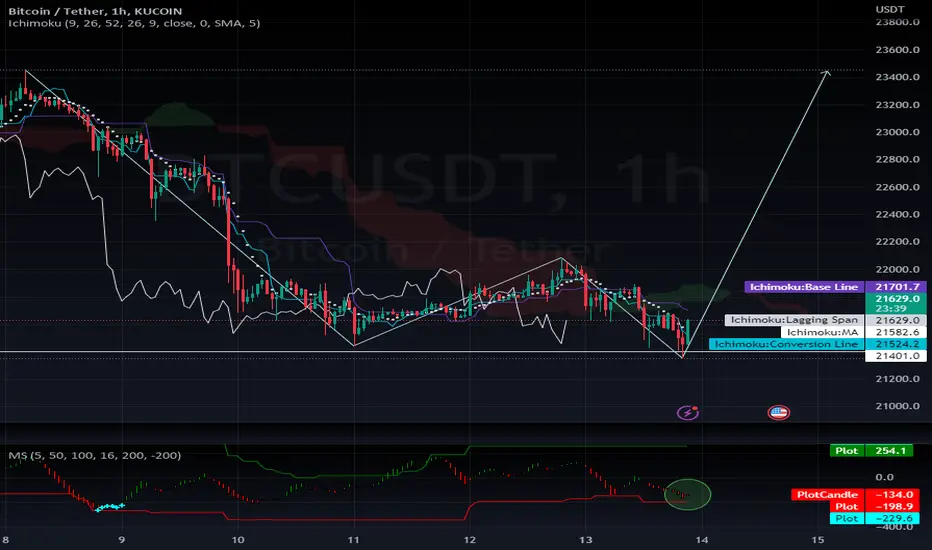Screen dimensions: 932x550
Task: Click the 21582.6 MA price tag
Action: pos(897,332)
